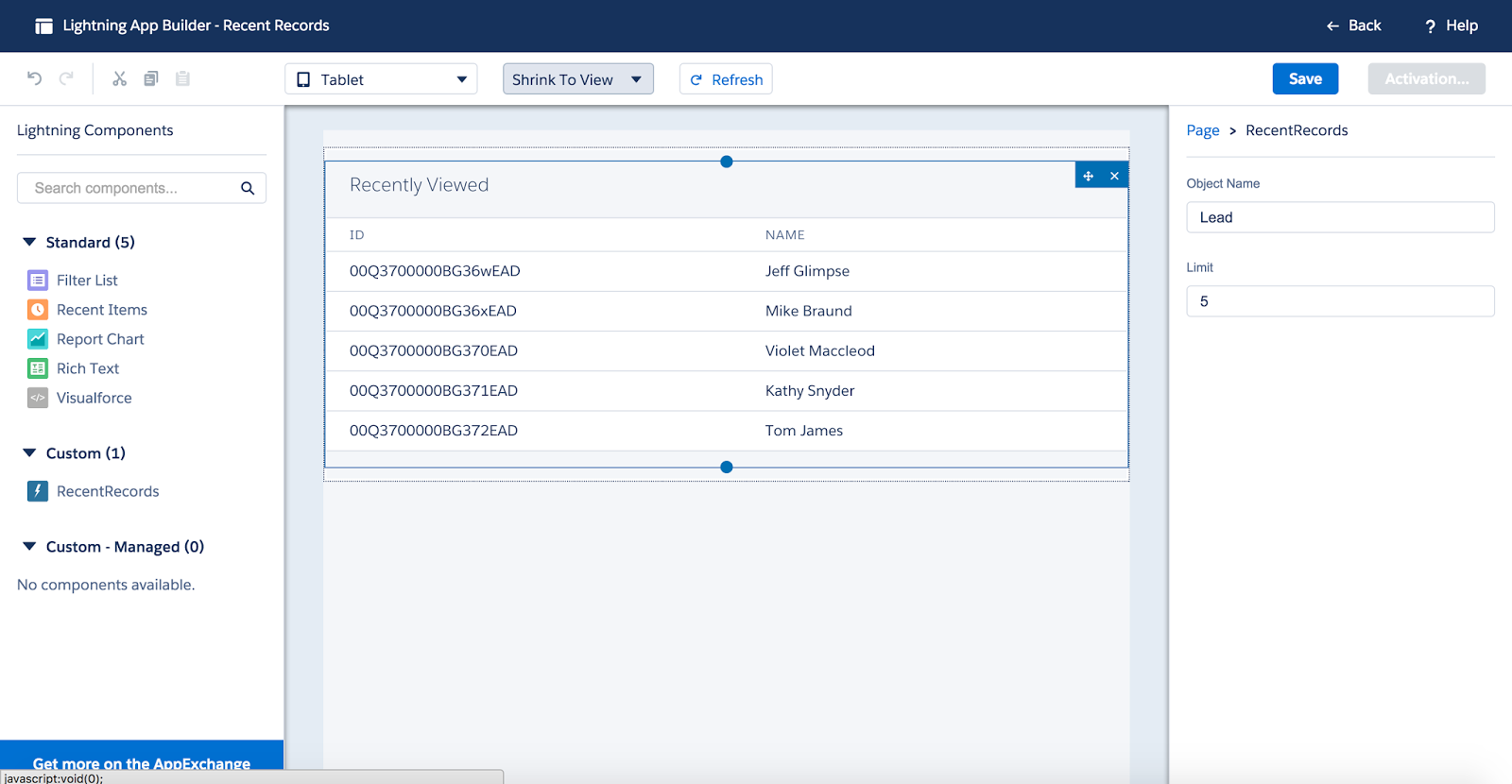
Task: Click the ID 00Q3700000BG370EAD cell
Action: click(434, 350)
